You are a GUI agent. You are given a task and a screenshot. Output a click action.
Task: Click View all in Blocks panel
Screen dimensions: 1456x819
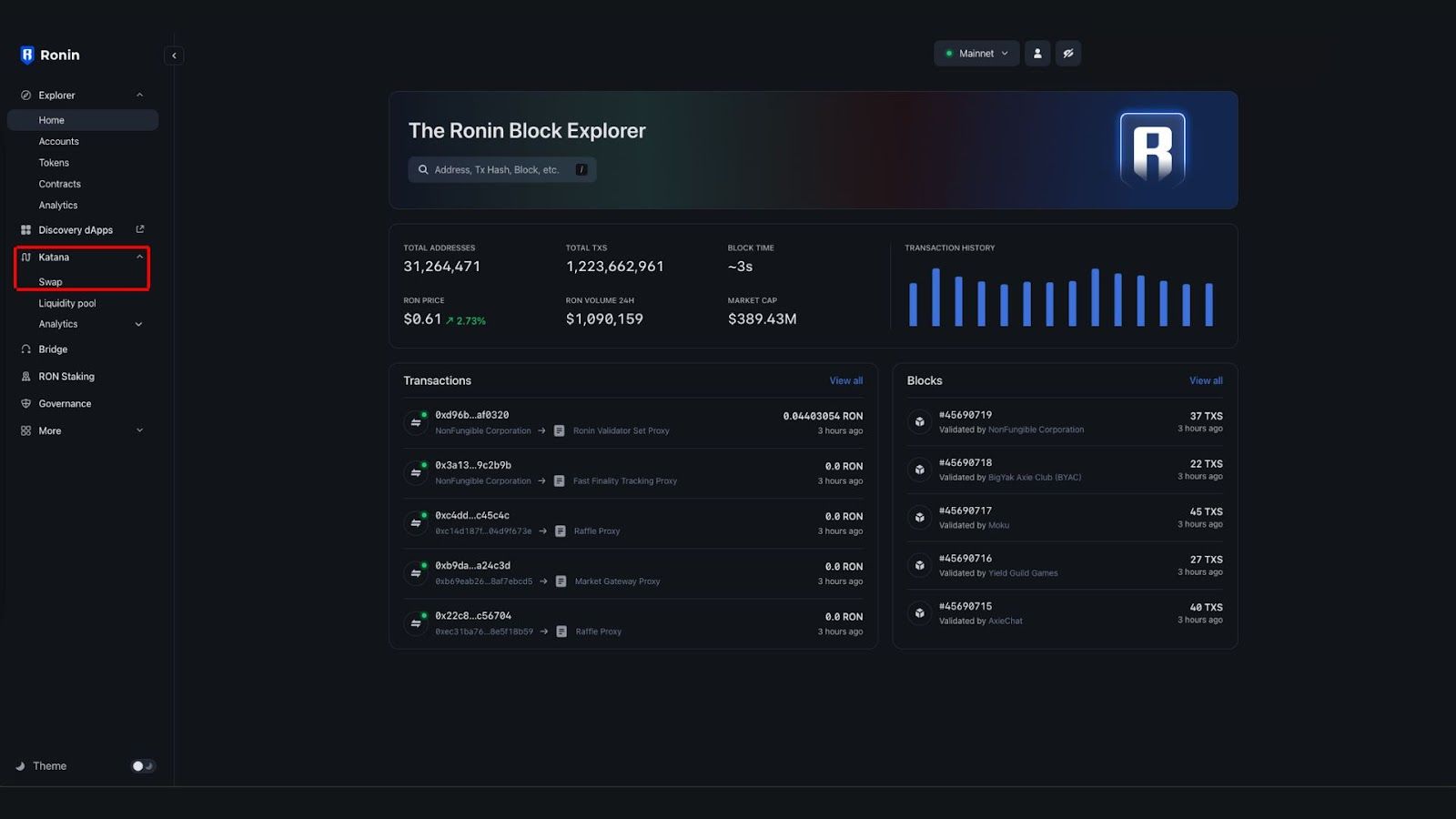(x=1206, y=381)
